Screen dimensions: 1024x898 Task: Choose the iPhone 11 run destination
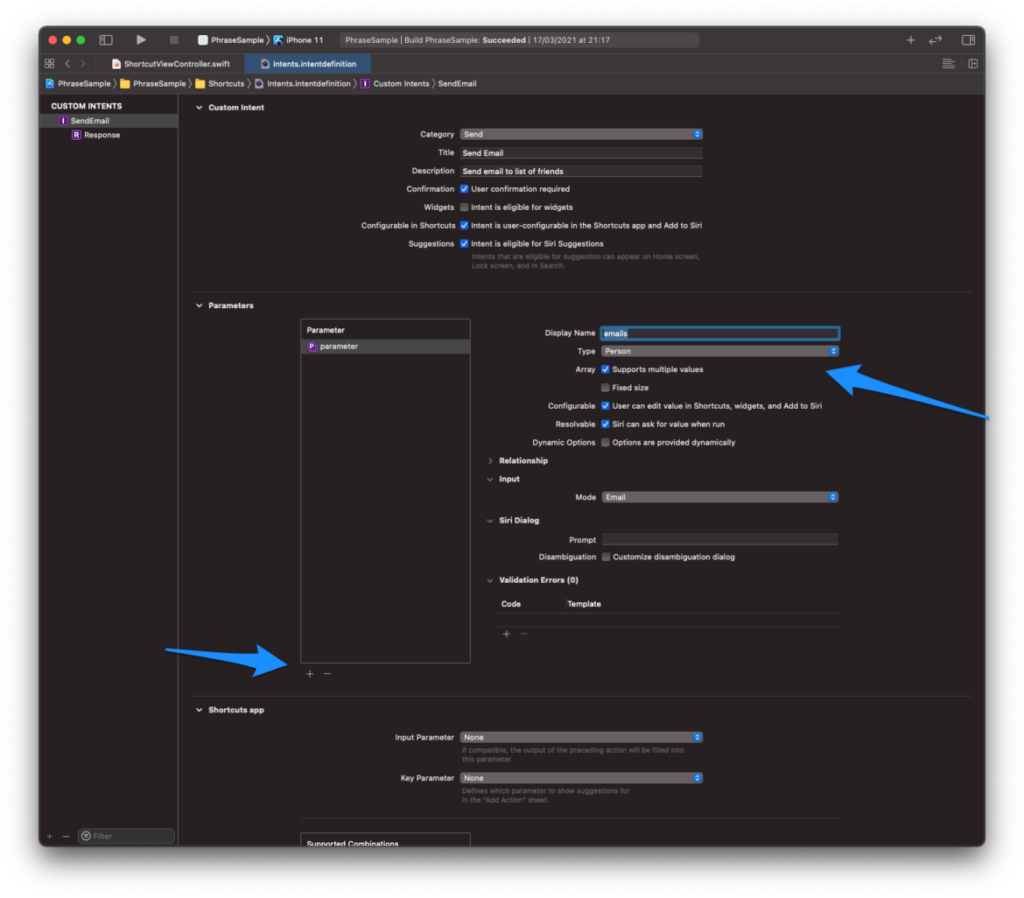tap(298, 40)
